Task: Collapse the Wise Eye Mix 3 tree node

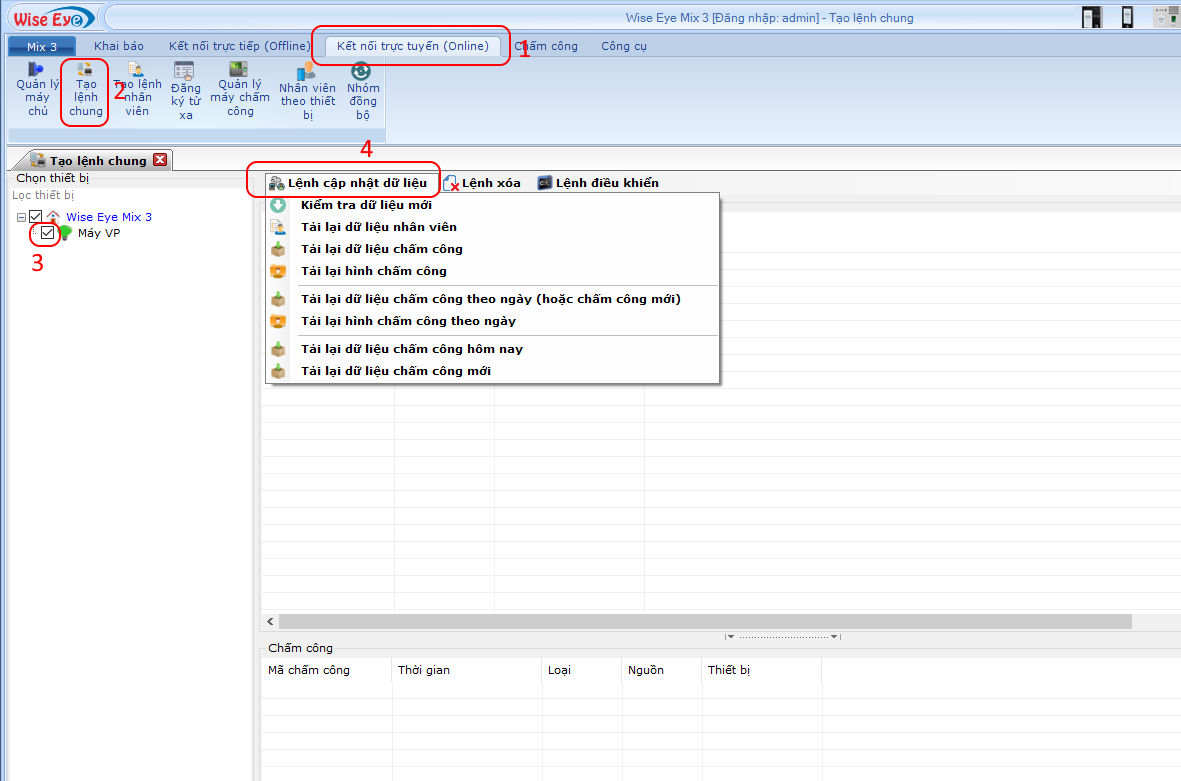Action: click(23, 216)
